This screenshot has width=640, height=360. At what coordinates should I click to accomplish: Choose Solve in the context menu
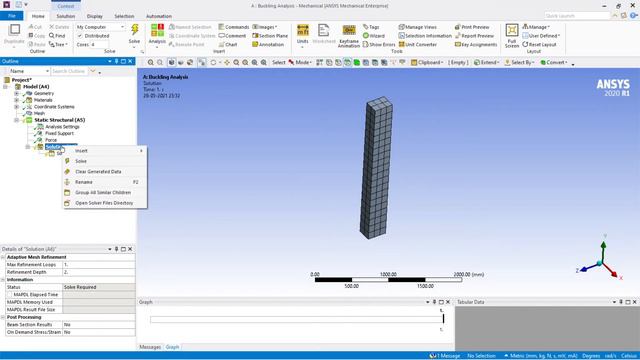click(105, 161)
